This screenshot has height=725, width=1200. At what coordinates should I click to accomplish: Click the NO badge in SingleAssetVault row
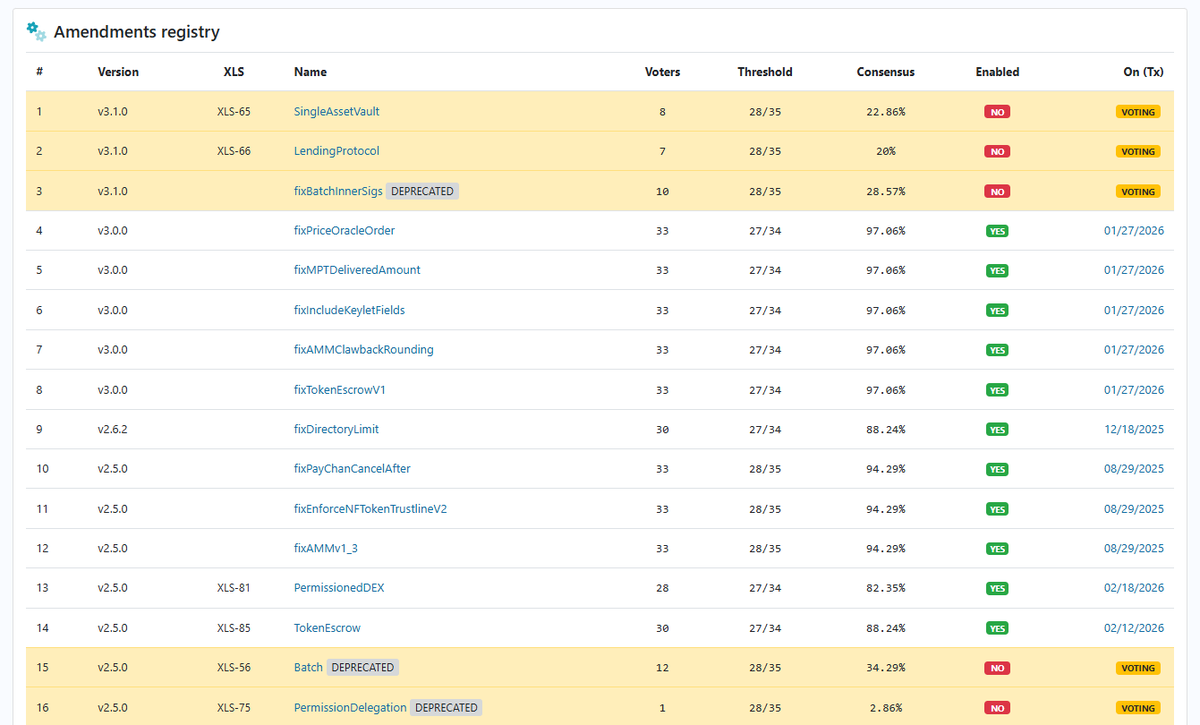(x=997, y=112)
